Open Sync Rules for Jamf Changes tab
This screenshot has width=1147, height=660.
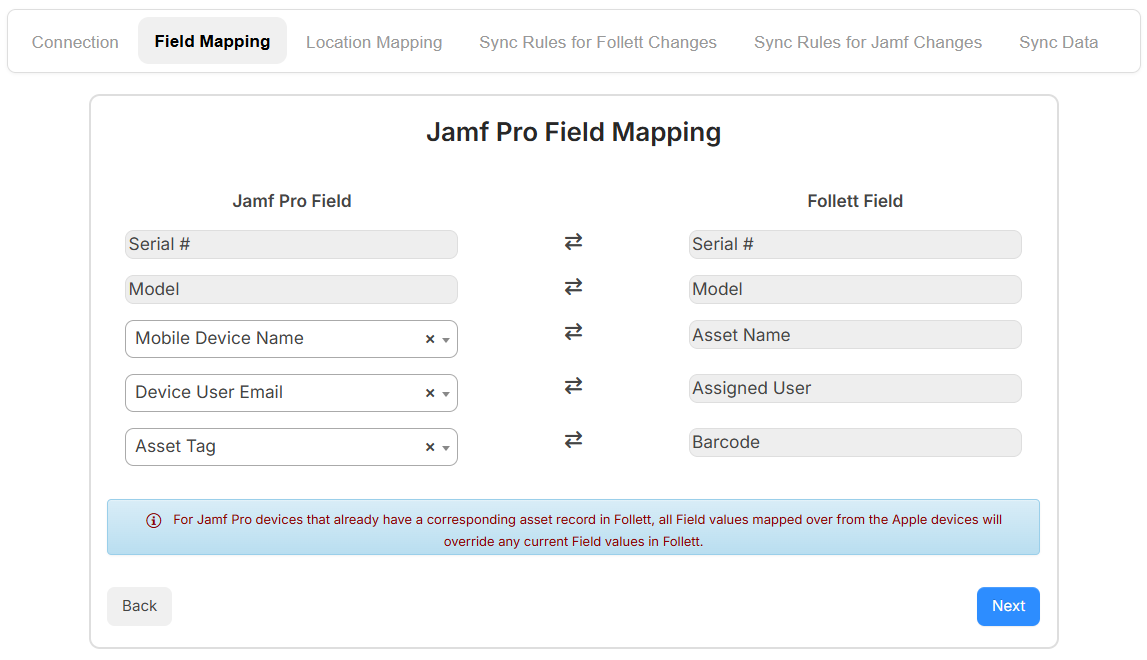(868, 42)
